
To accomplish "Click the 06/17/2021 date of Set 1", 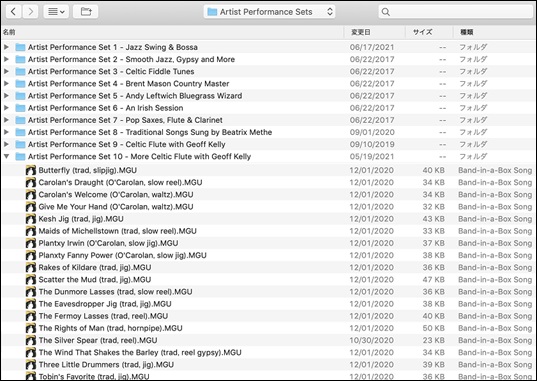I will point(372,47).
